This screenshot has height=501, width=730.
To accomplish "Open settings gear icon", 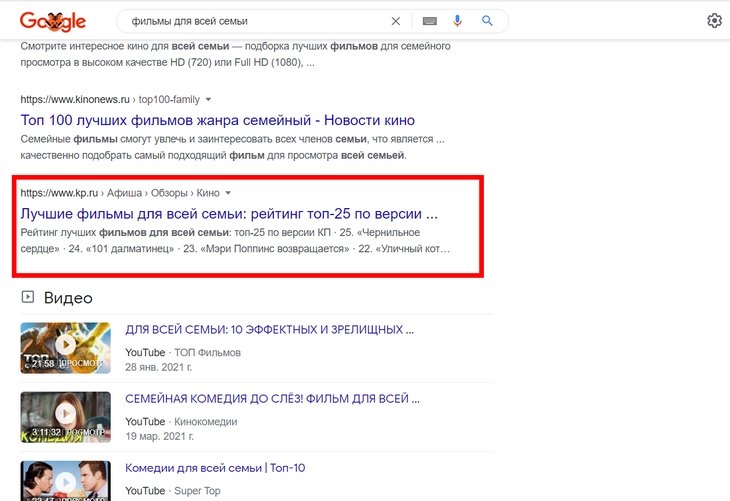I will (714, 21).
